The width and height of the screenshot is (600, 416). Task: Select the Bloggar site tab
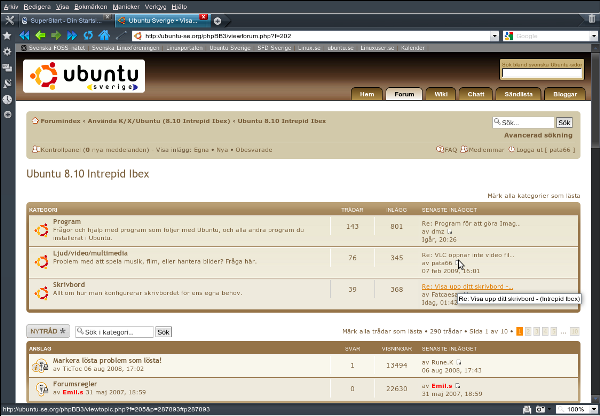coord(565,94)
